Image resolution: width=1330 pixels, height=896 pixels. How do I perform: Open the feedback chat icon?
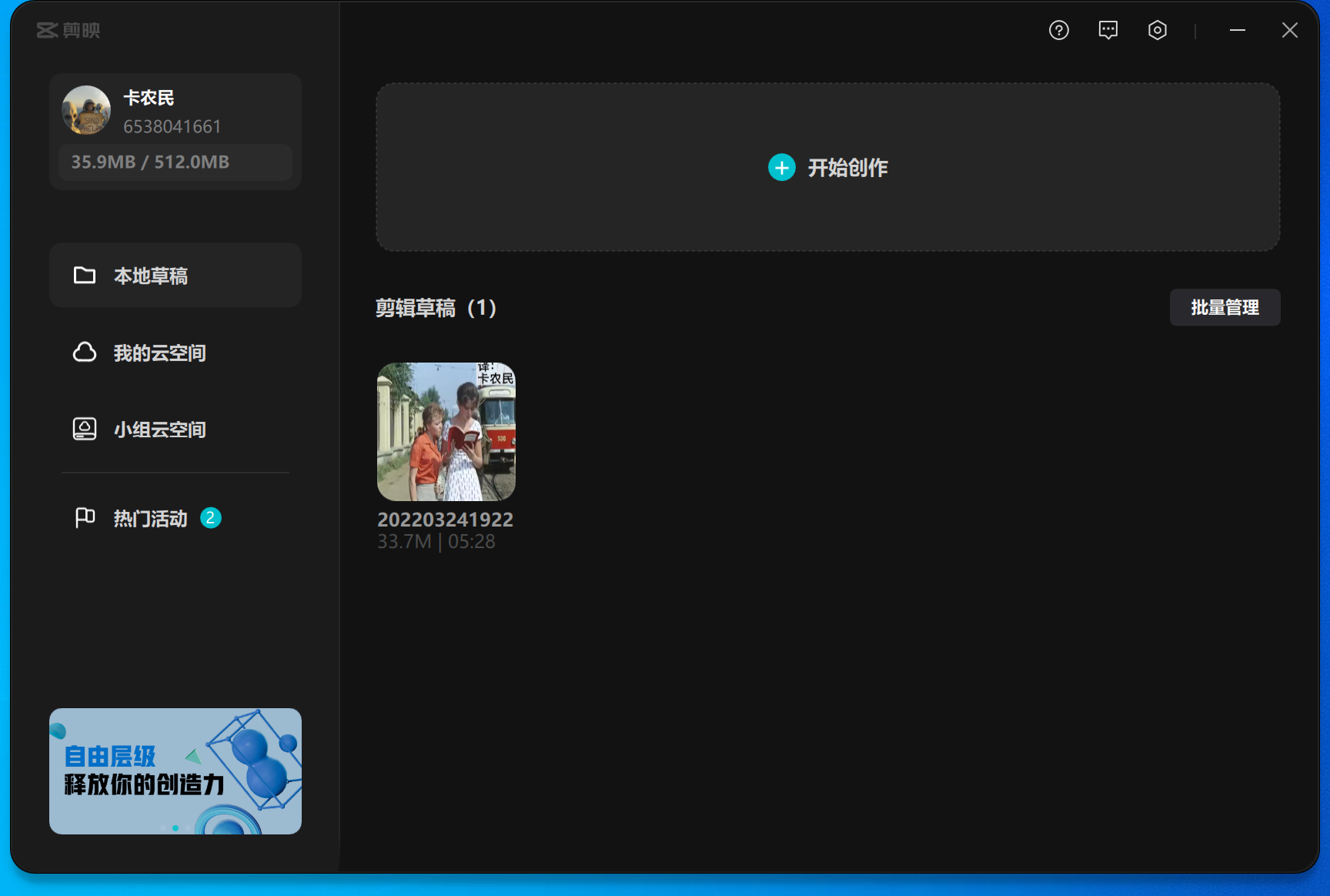click(x=1108, y=30)
